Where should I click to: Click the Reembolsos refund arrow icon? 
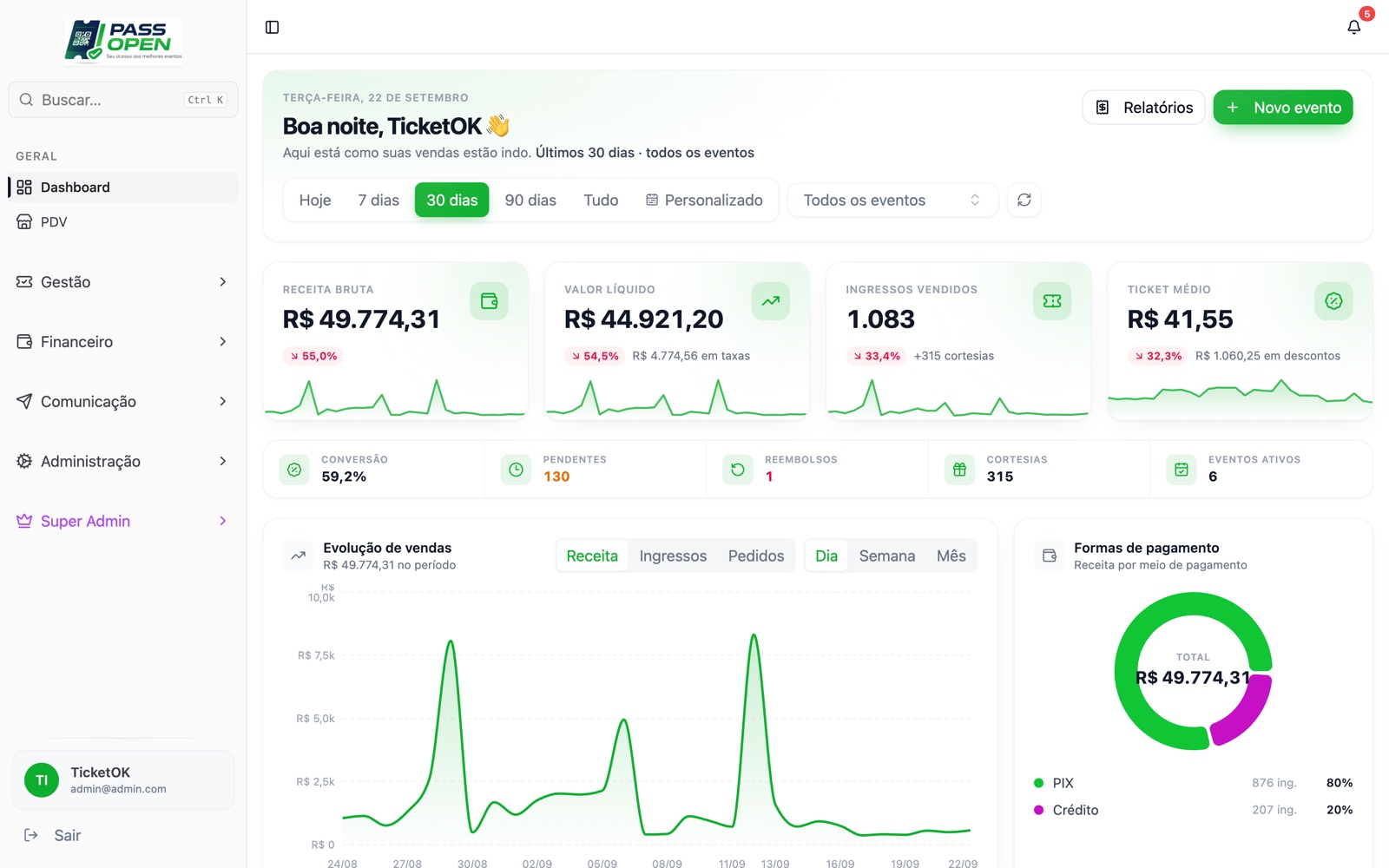coord(738,470)
